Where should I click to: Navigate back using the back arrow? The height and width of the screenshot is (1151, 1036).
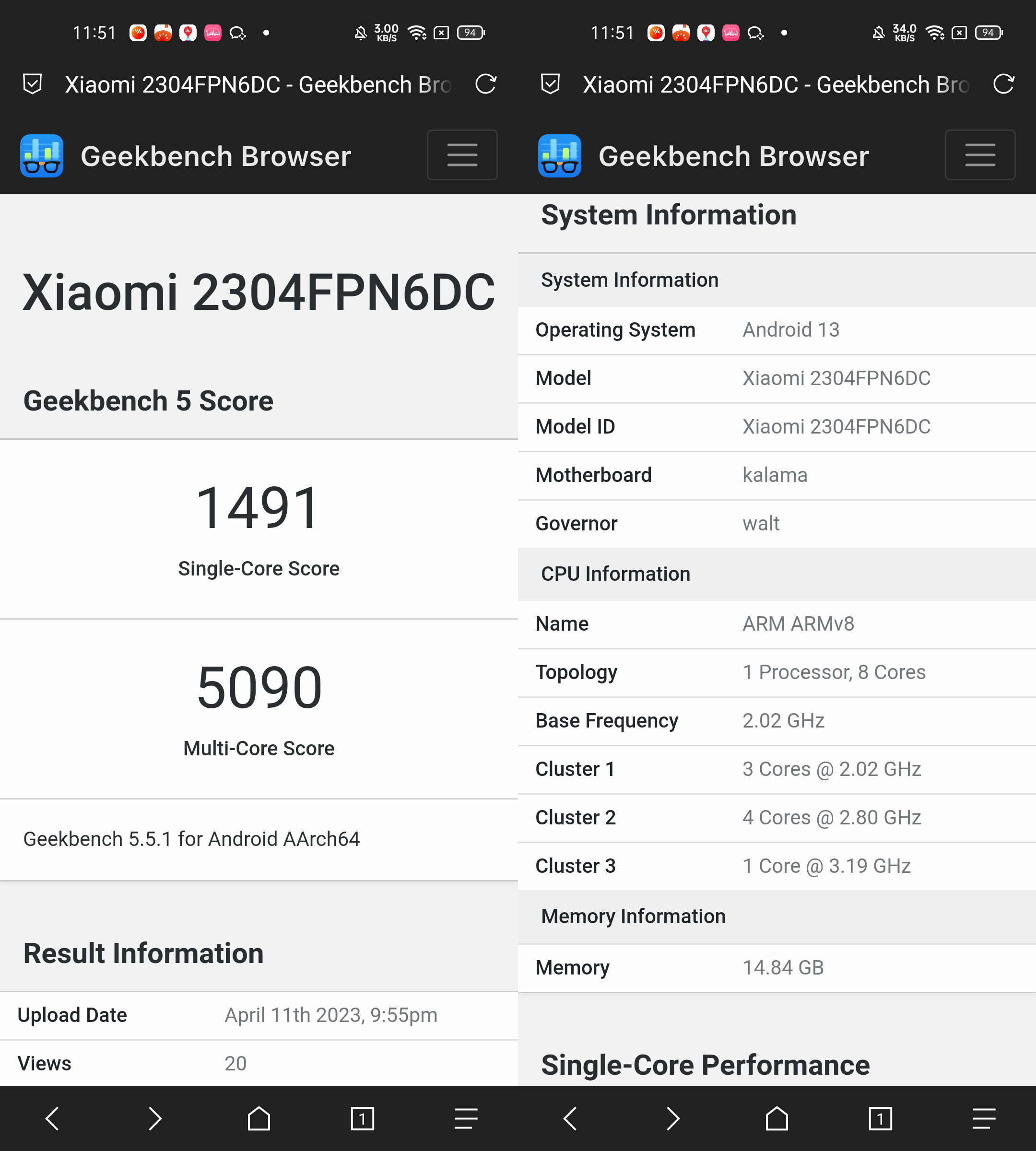pyautogui.click(x=52, y=1118)
